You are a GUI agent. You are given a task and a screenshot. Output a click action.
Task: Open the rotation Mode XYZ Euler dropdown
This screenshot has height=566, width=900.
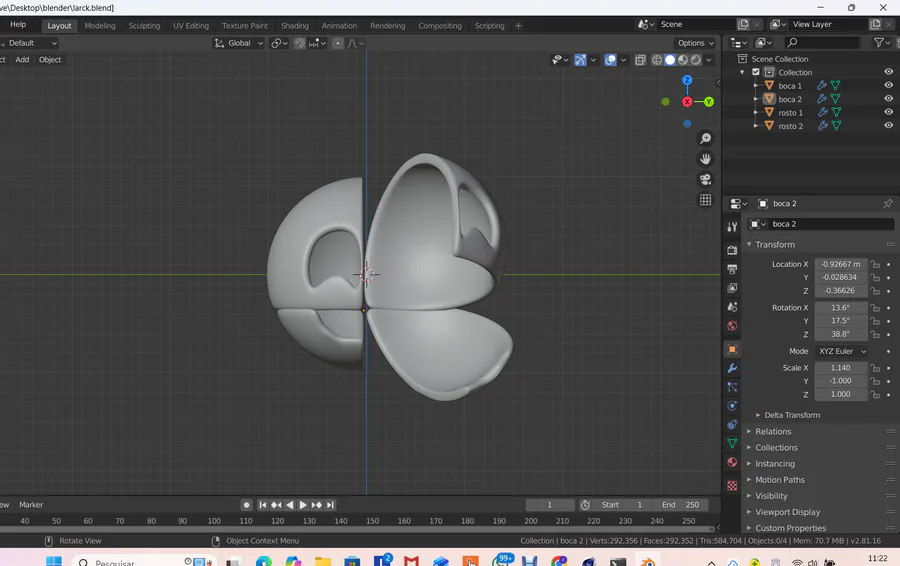842,351
